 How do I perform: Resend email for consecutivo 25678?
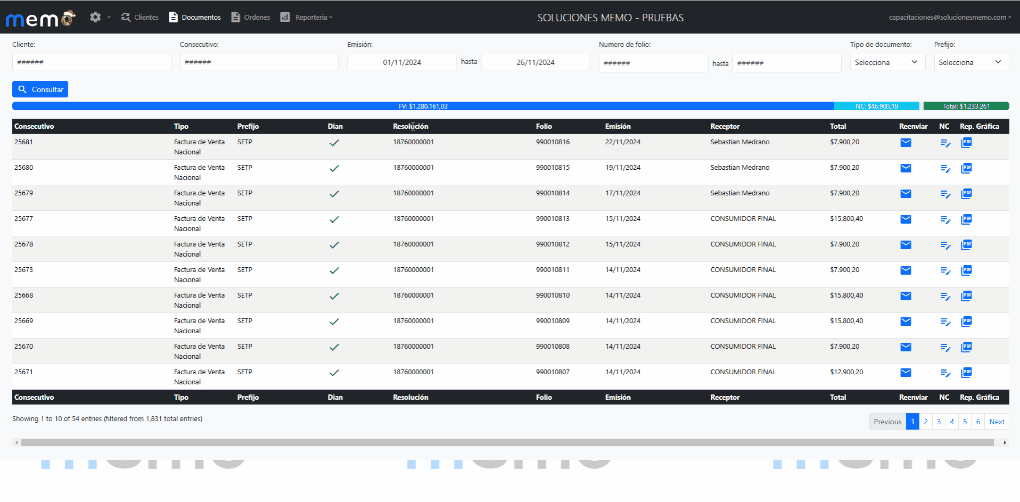(x=906, y=244)
